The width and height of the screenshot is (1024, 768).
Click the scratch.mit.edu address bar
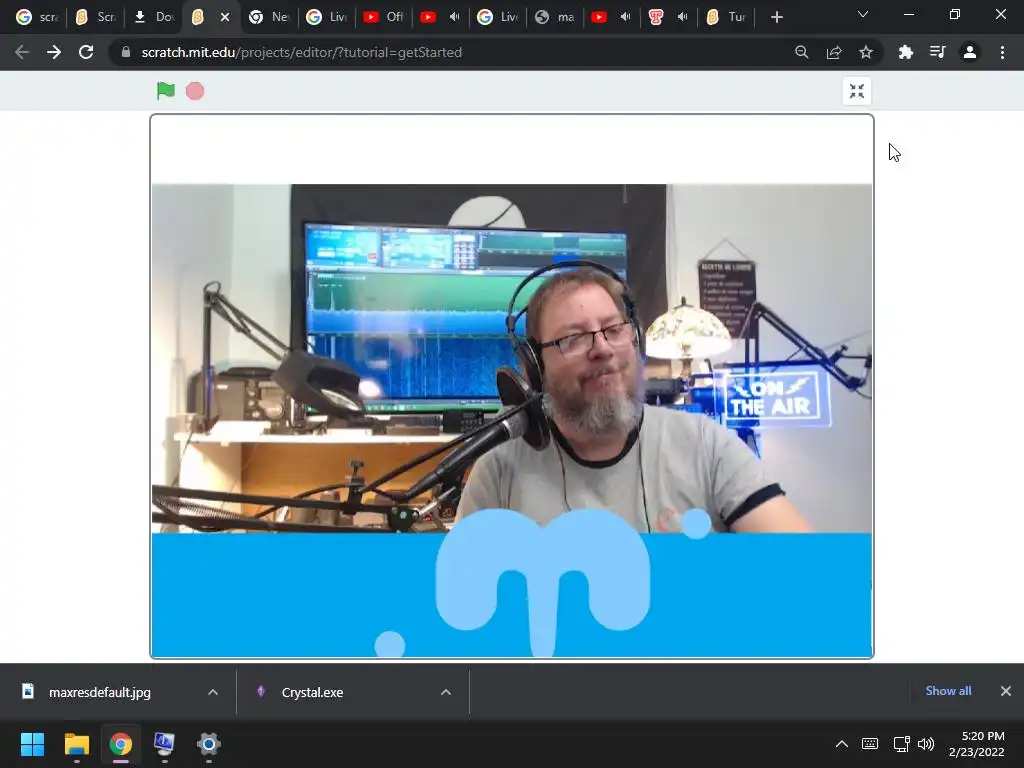click(x=301, y=52)
